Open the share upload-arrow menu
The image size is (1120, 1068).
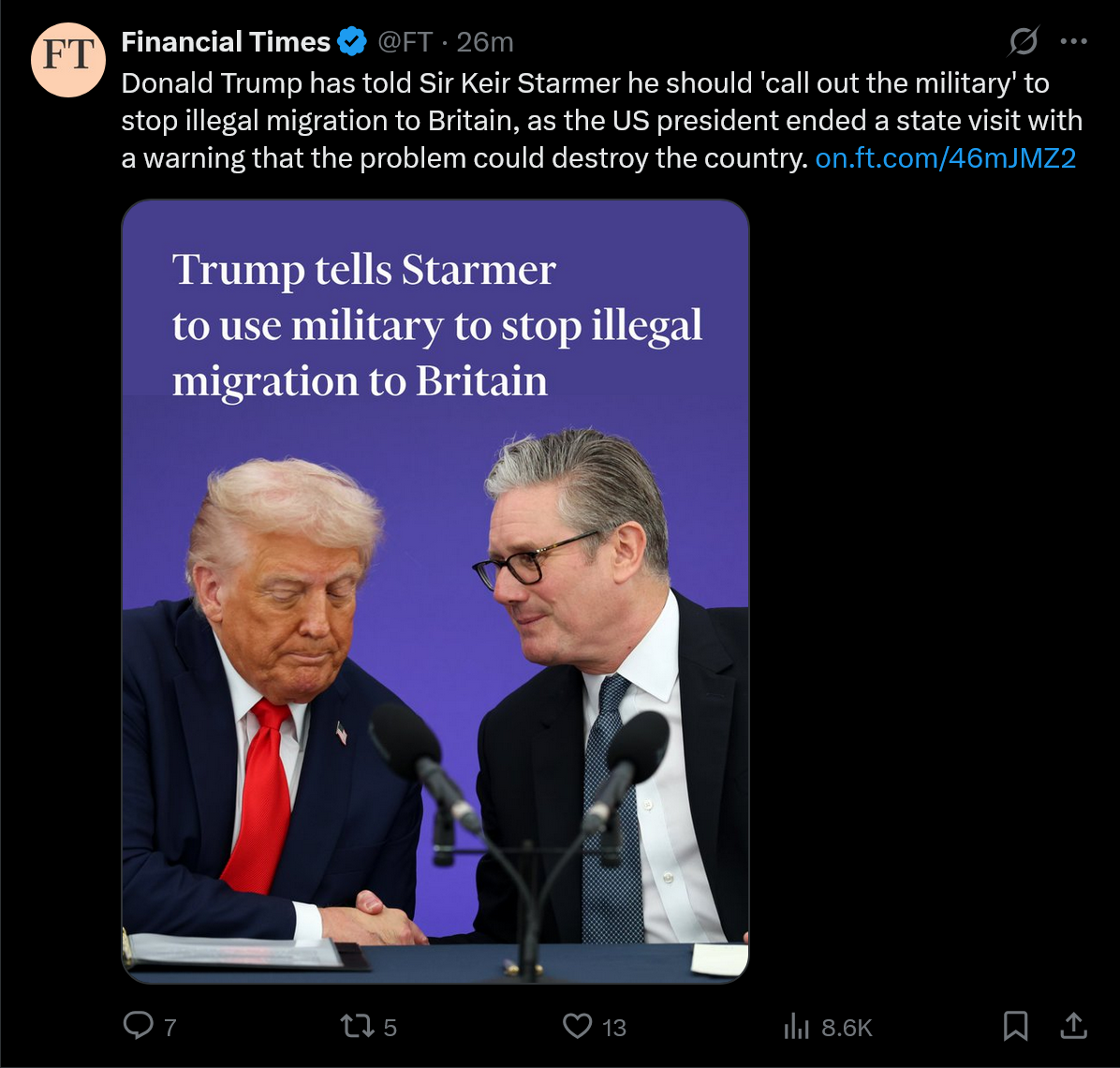[1073, 1026]
